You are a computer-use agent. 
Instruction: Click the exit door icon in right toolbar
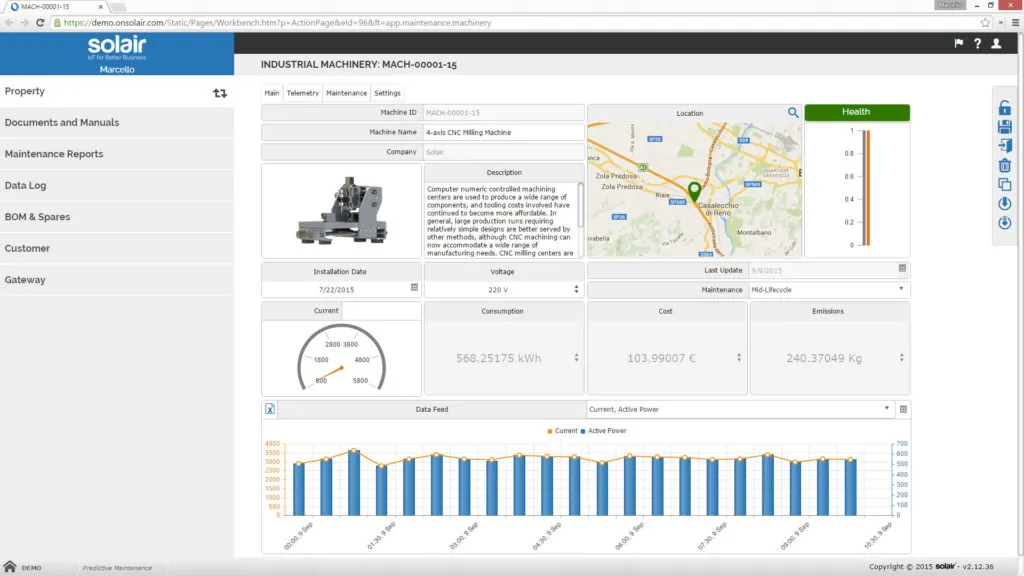pos(1005,146)
